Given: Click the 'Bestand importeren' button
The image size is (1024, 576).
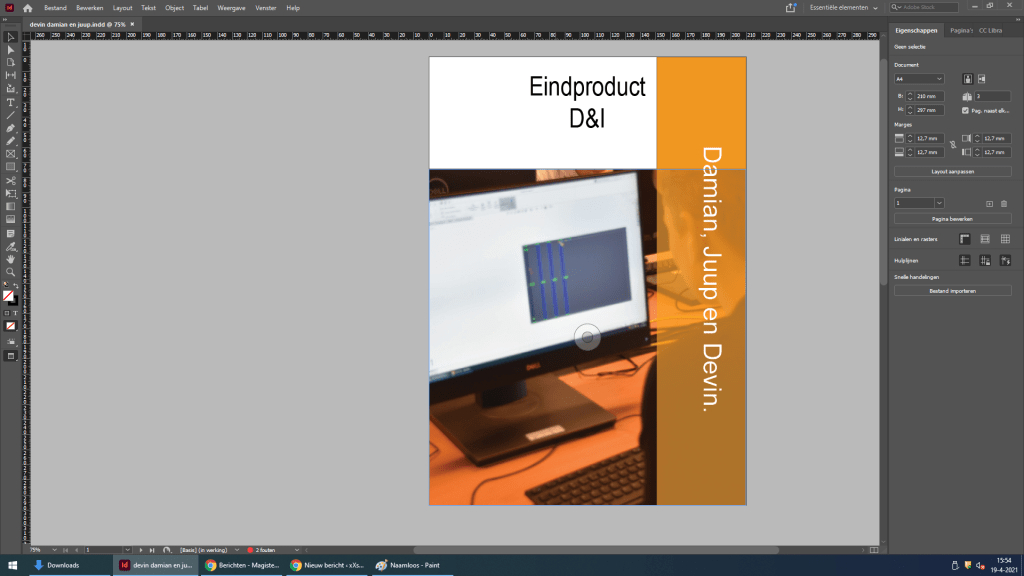Looking at the screenshot, I should pos(952,290).
